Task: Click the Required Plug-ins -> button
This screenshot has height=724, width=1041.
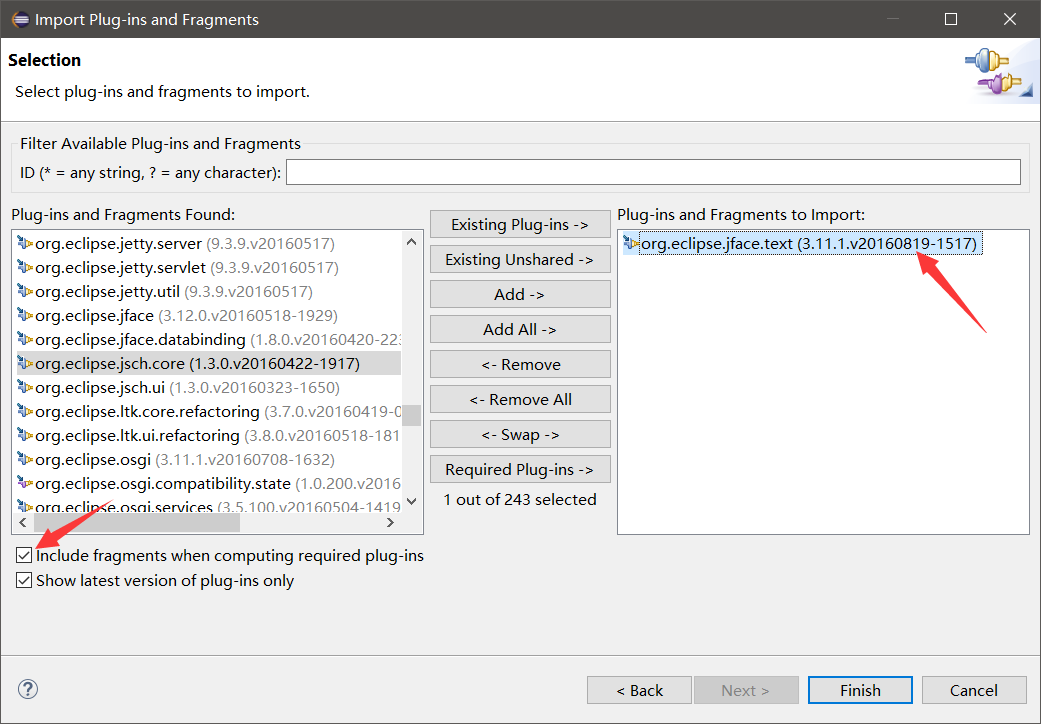Action: 520,469
